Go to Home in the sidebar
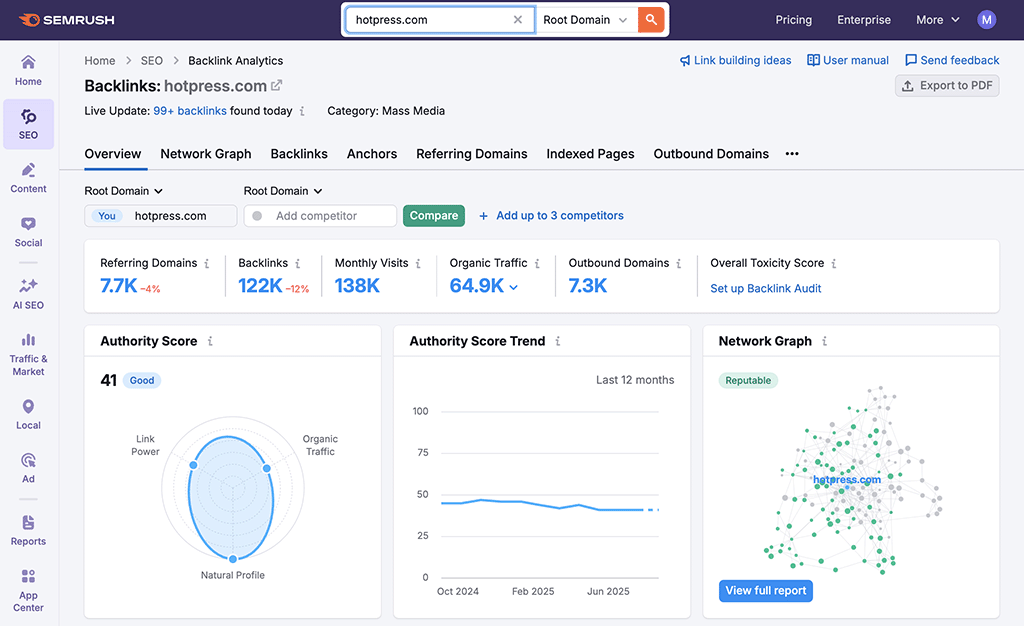This screenshot has width=1024, height=626. 28,70
